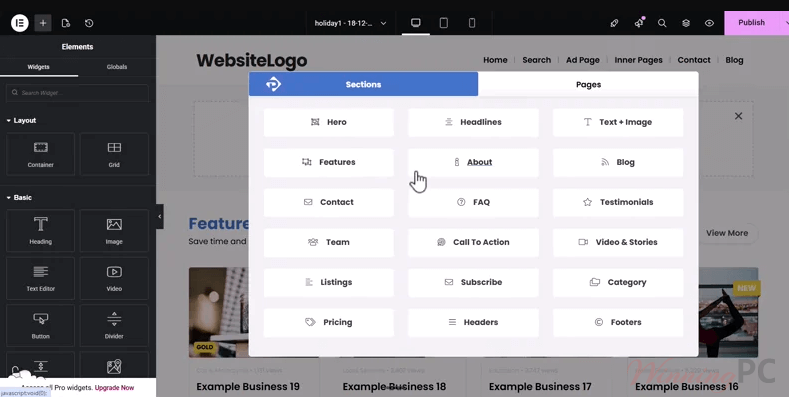This screenshot has height=397, width=789.
Task: Choose the Features section category
Action: click(329, 162)
